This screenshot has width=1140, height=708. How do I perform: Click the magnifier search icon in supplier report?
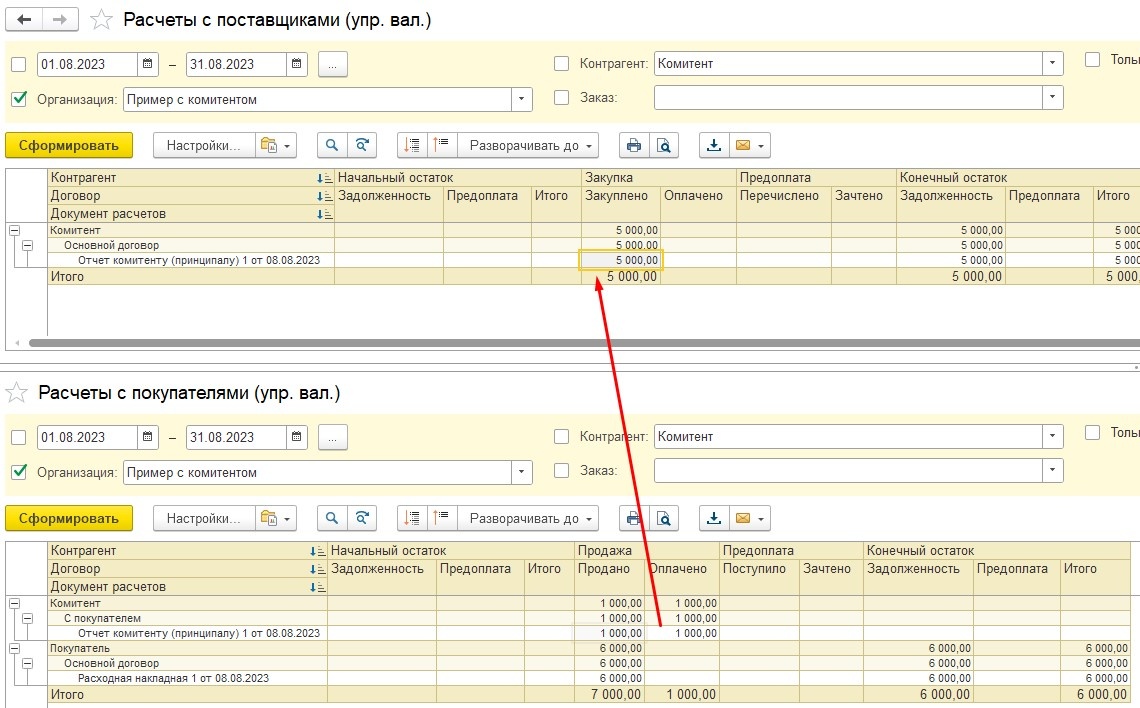[x=332, y=145]
